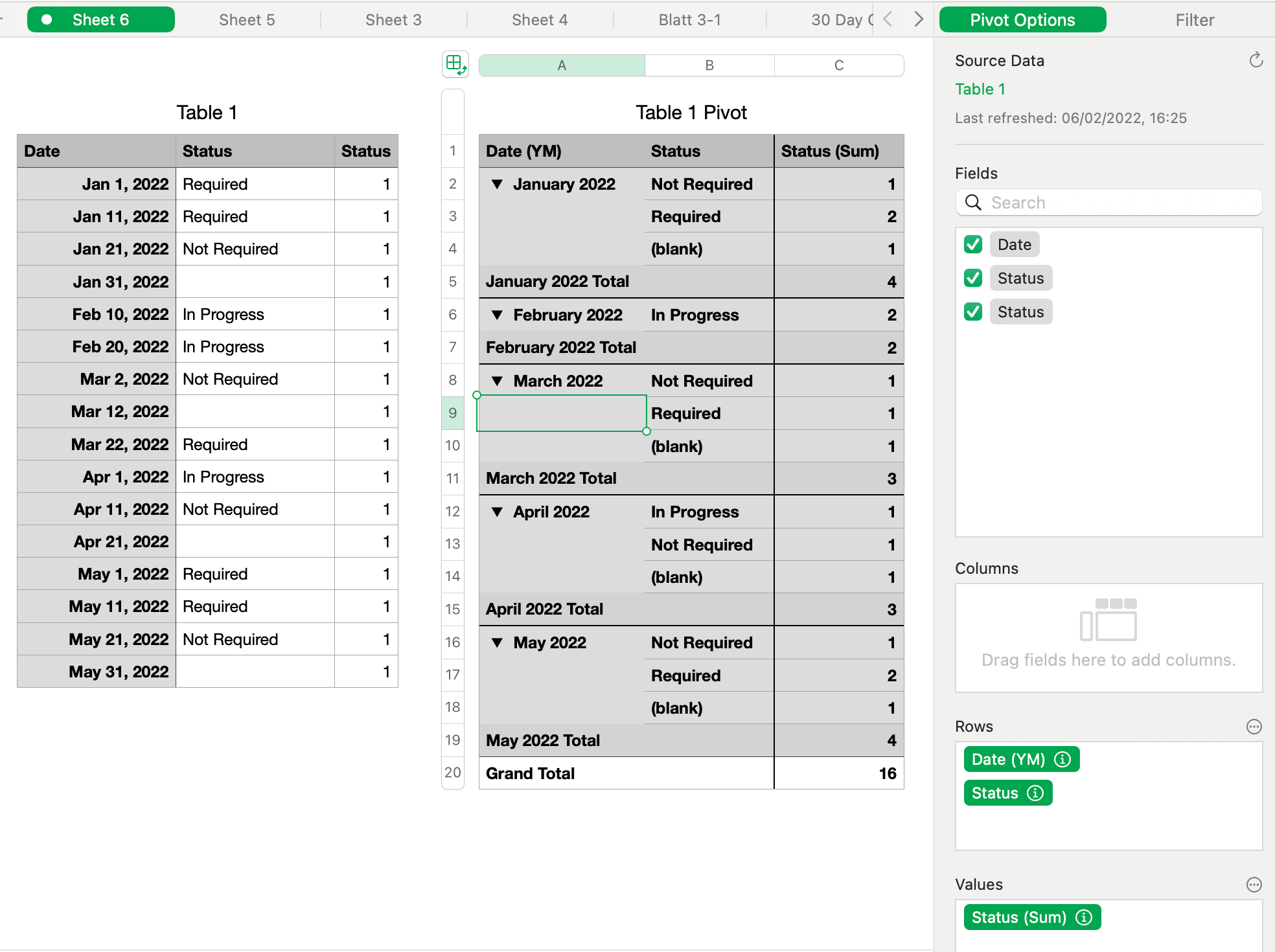Click info icon on Status row field
Viewport: 1275px width, 952px height.
(1035, 793)
